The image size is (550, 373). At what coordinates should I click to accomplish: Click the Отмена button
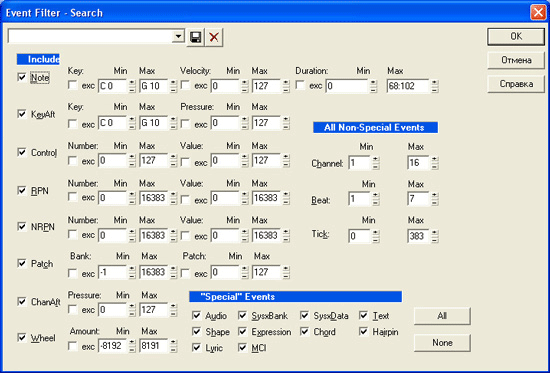516,60
